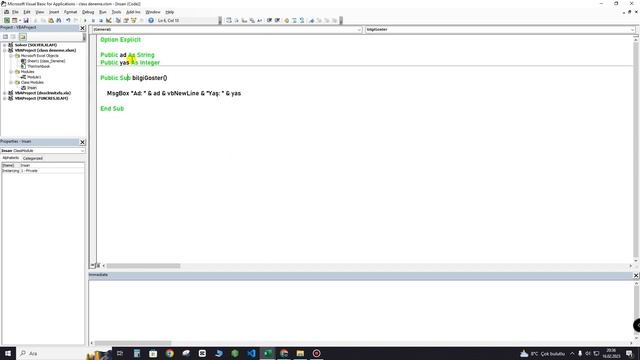This screenshot has width=640, height=360.
Task: Open the Debug menu
Action: coord(88,12)
